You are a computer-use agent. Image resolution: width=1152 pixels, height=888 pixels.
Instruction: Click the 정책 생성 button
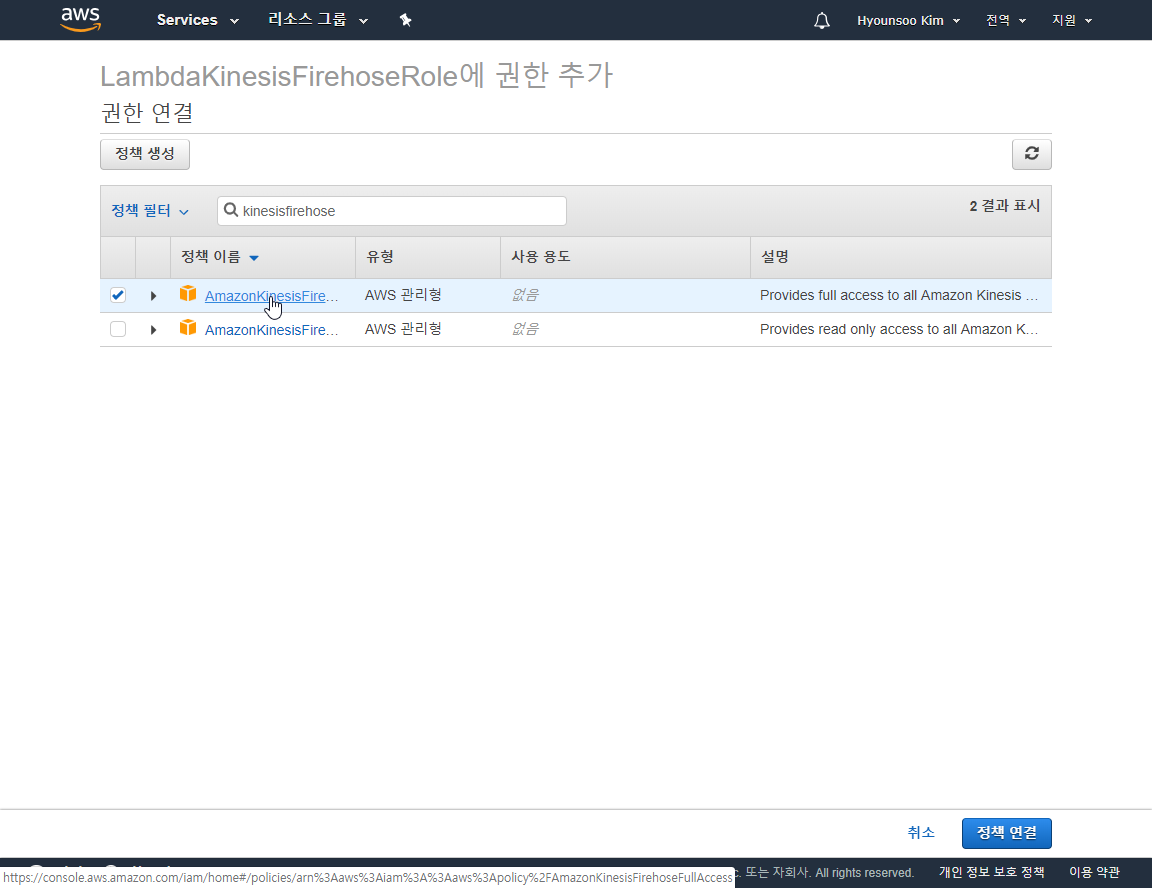click(x=145, y=154)
